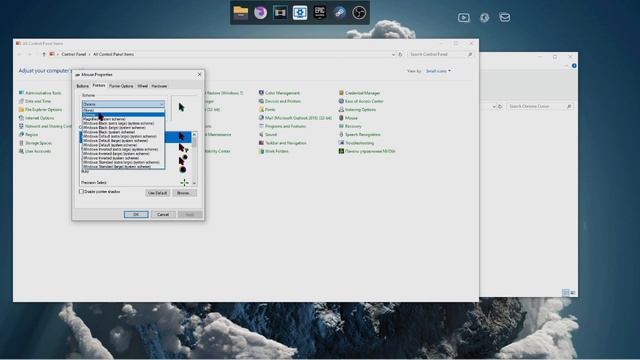The image size is (640, 360).
Task: Open Indexing Options
Action: [x=358, y=109]
